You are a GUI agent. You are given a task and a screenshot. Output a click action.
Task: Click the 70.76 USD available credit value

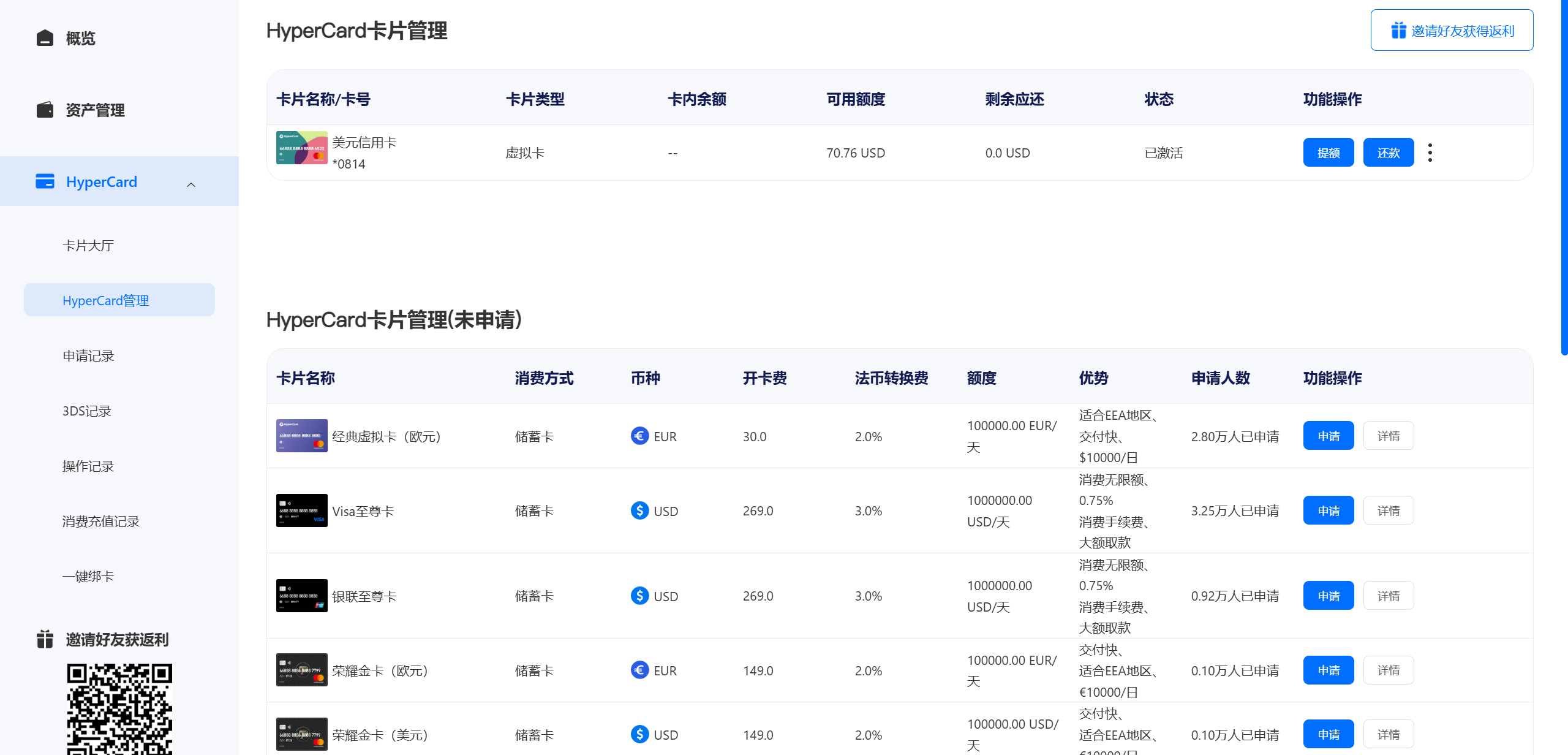856,153
